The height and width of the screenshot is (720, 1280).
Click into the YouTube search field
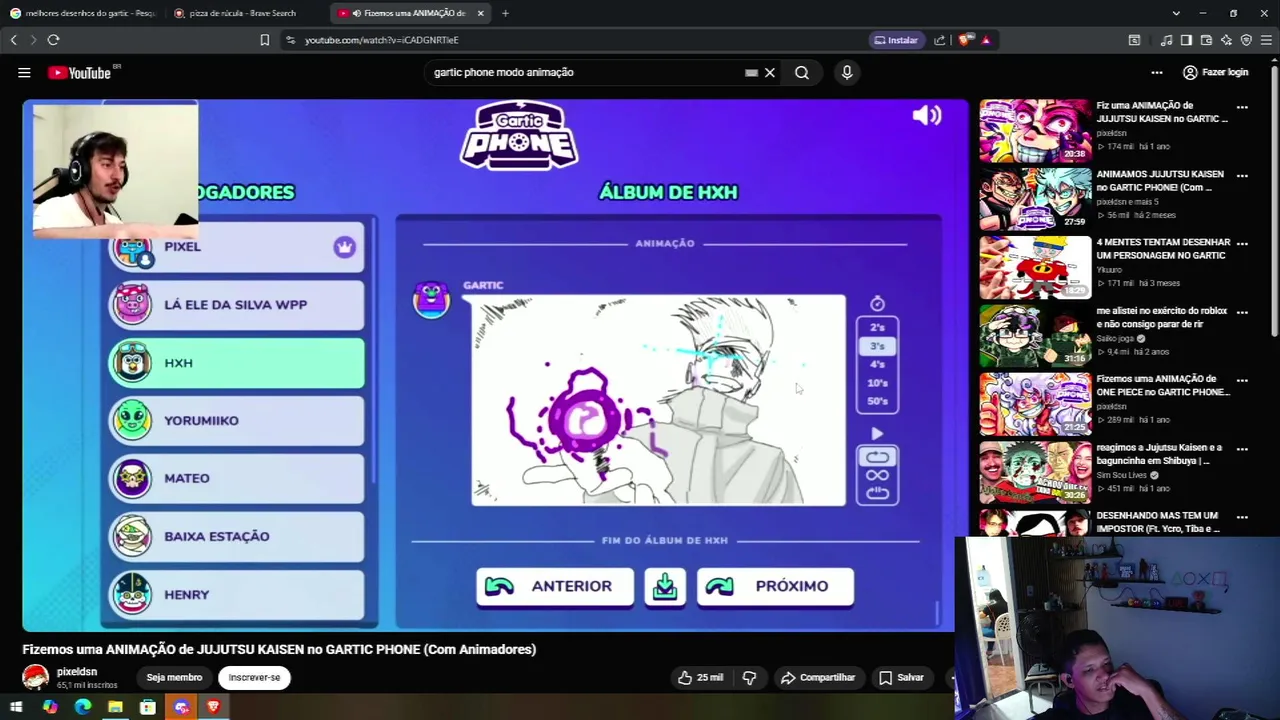pos(590,72)
